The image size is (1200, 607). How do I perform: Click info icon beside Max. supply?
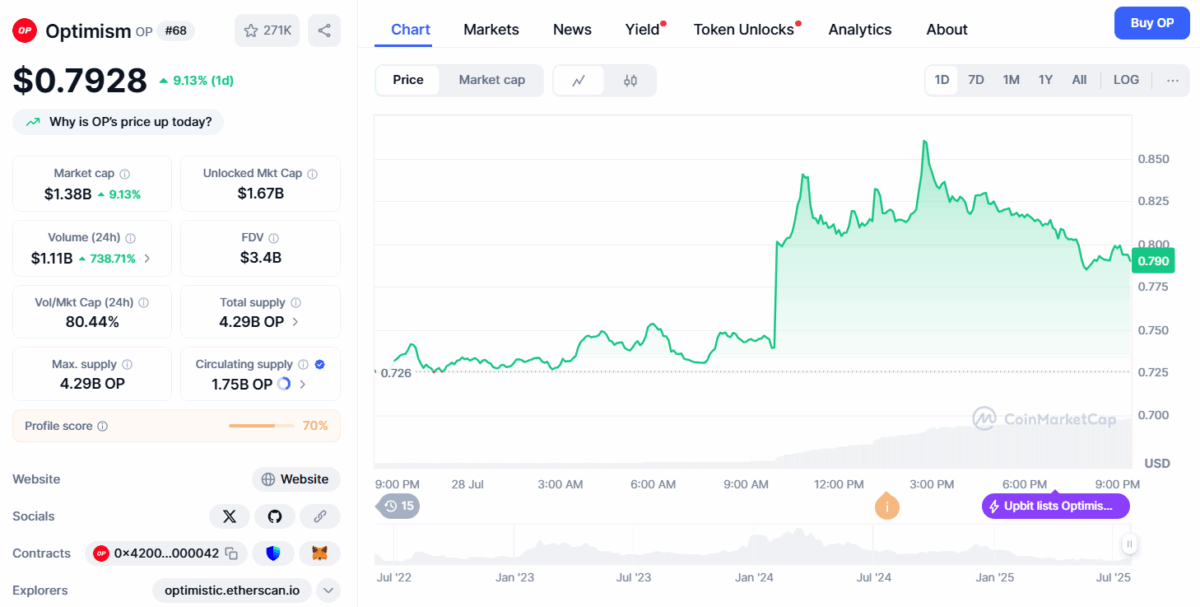[126, 365]
